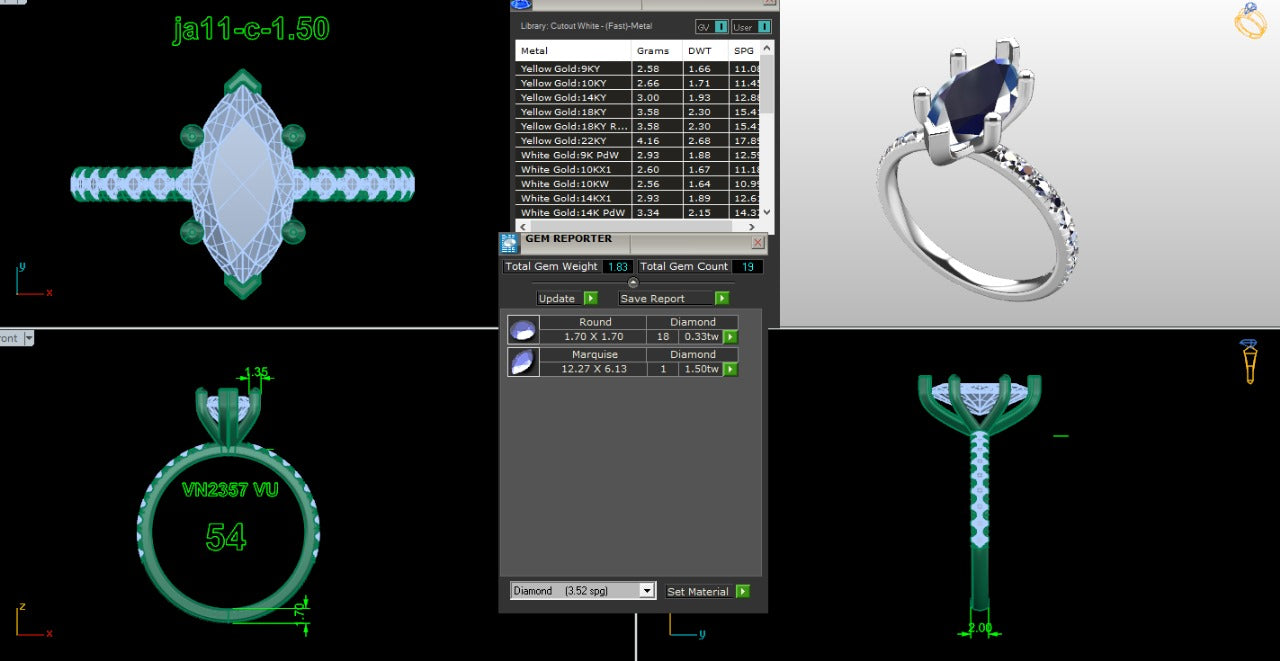Open the Front viewport name dropdown arrow

click(28, 338)
